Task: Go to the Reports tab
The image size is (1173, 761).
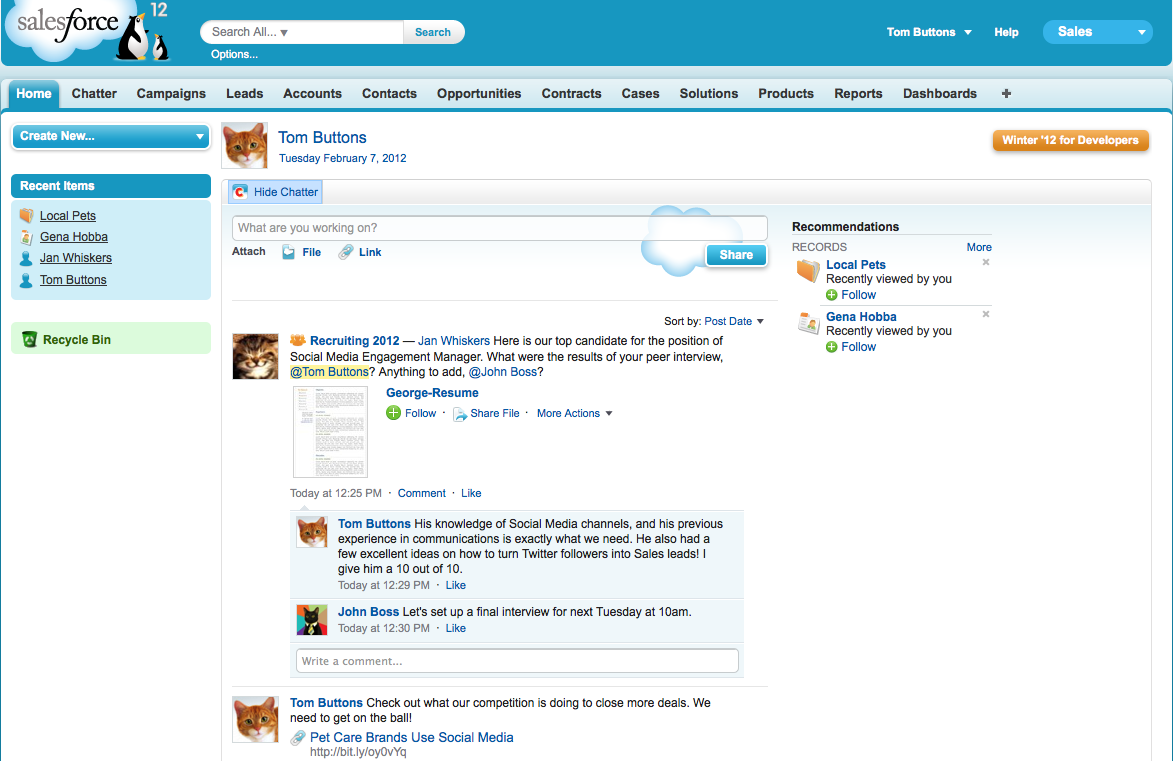Action: (x=858, y=94)
